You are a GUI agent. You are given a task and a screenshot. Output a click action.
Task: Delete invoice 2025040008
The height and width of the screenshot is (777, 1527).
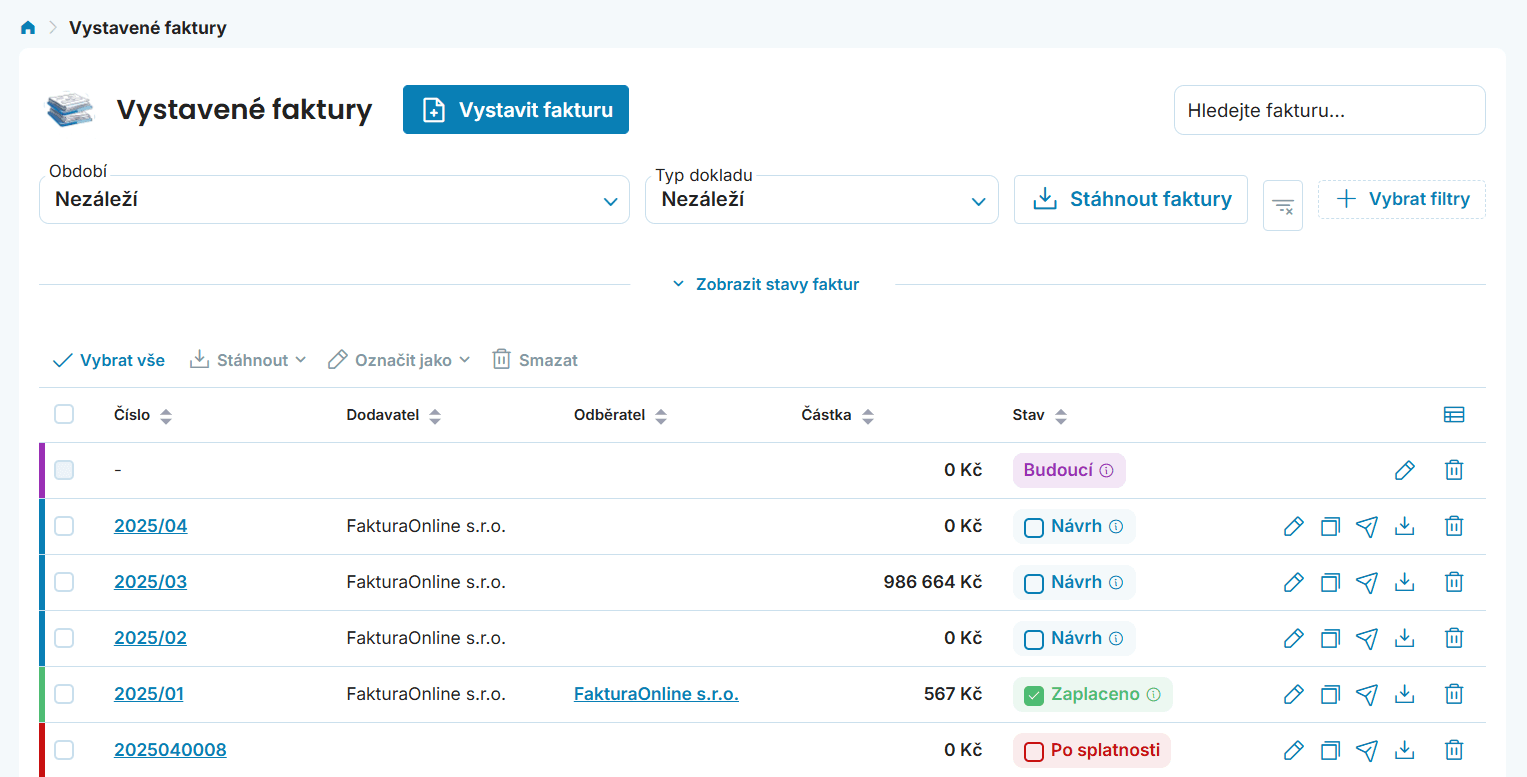pos(1454,750)
